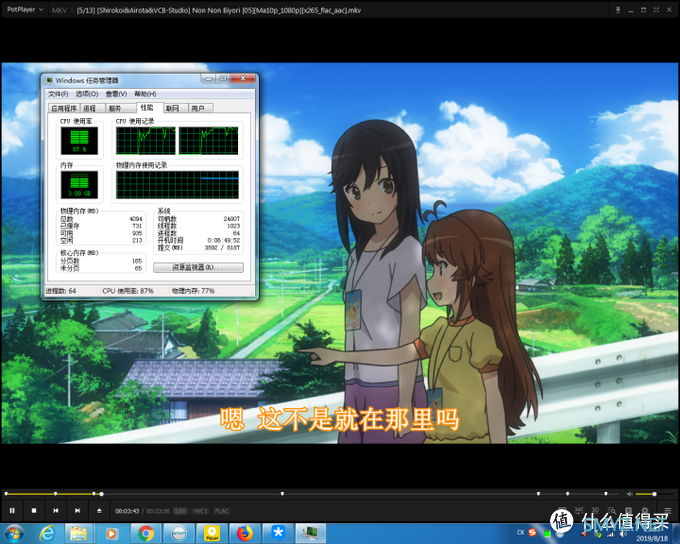Click the system tray date 2019/8/18

652,538
